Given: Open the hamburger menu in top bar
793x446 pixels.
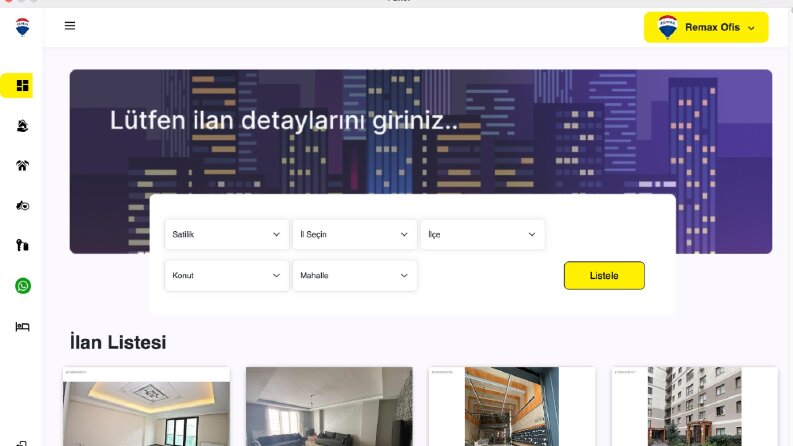Looking at the screenshot, I should point(70,26).
